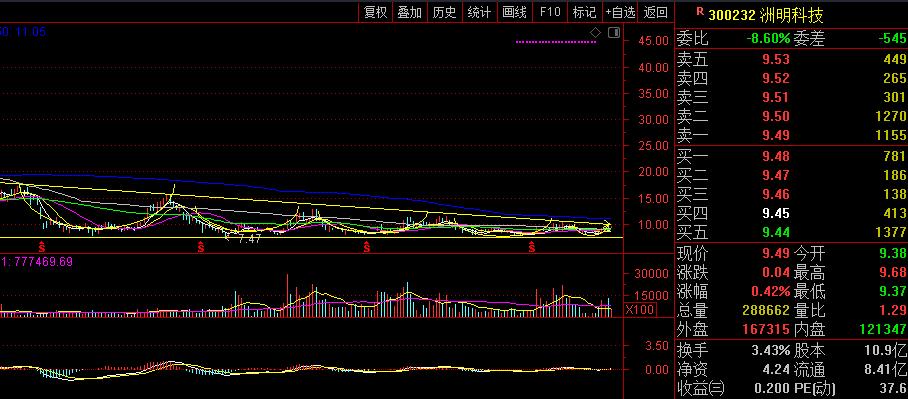Click the magenta dotted line on the chart
Screen dimensions: 908x399
[x=555, y=42]
